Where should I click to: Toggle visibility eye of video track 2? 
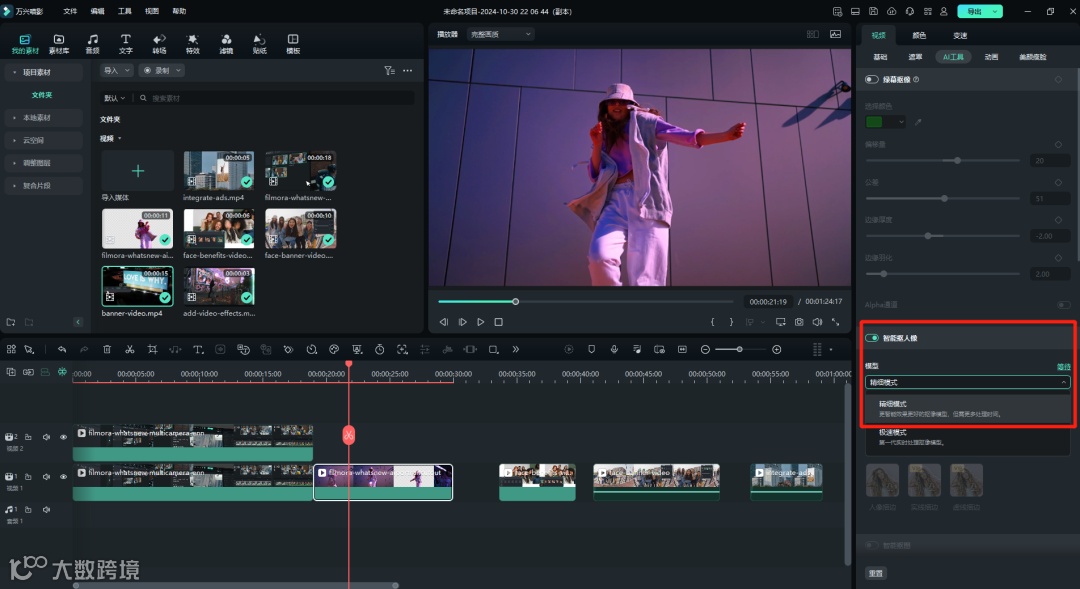pyautogui.click(x=63, y=437)
